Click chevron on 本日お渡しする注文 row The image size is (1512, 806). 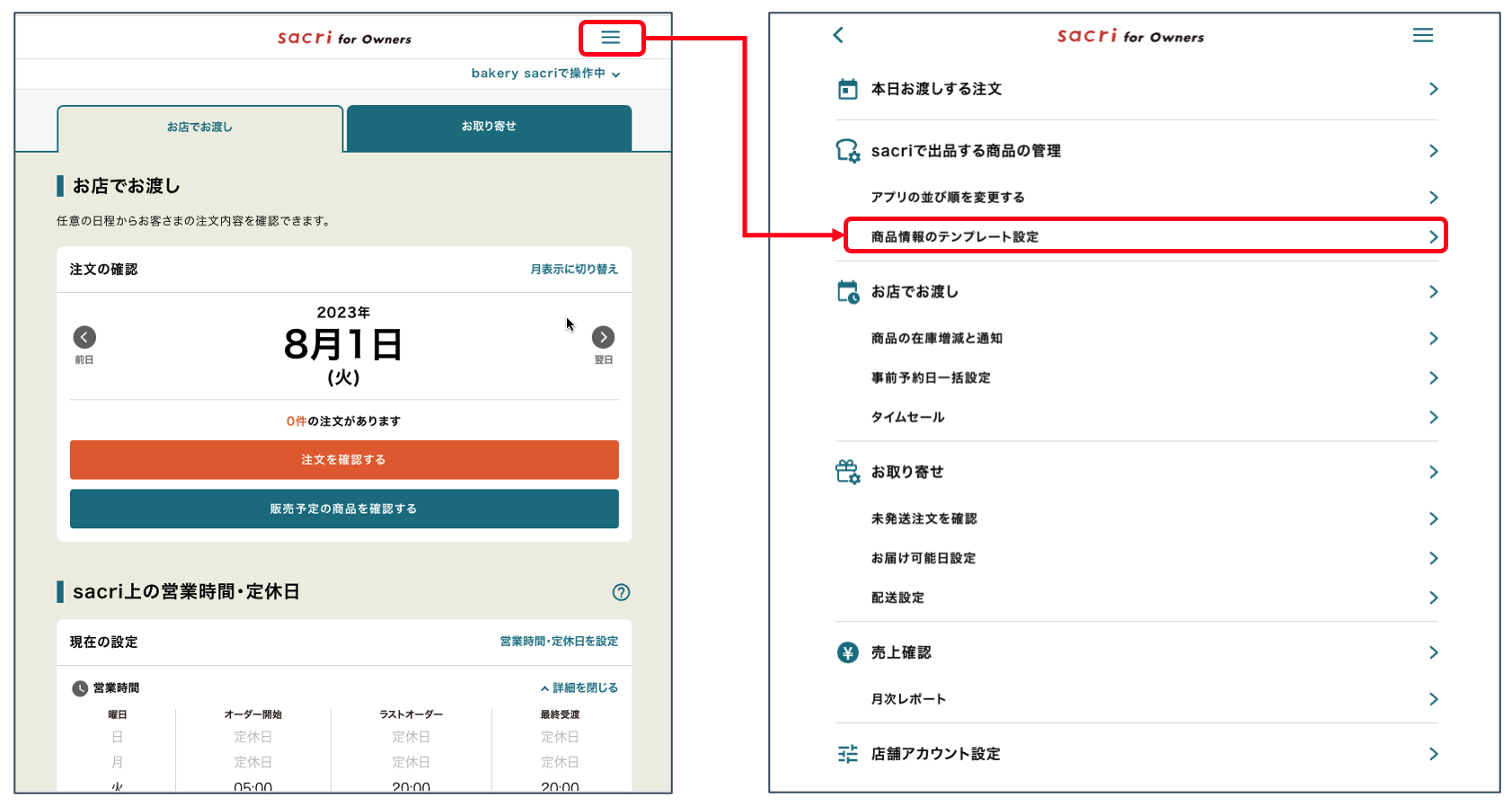(1434, 89)
